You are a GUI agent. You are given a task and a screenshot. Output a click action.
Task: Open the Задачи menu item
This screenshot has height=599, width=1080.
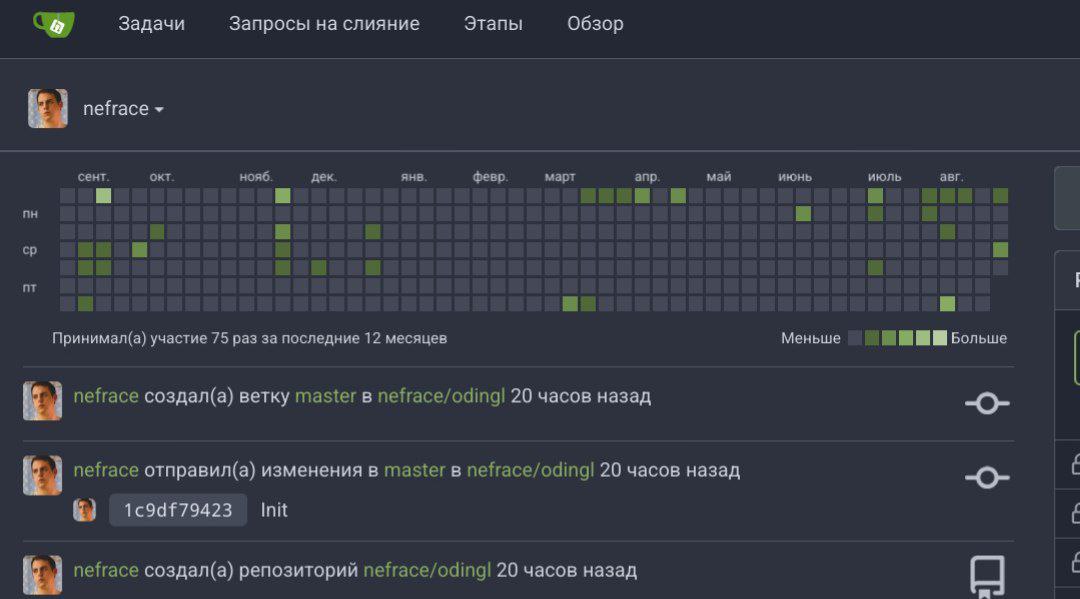[x=151, y=24]
